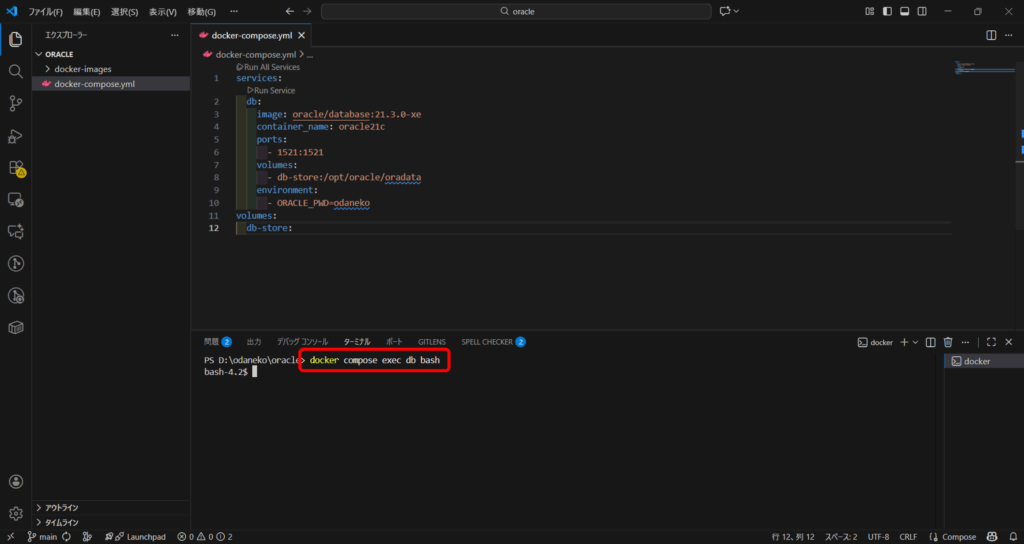Click the main branch status item
1024x544 pixels.
[42, 537]
